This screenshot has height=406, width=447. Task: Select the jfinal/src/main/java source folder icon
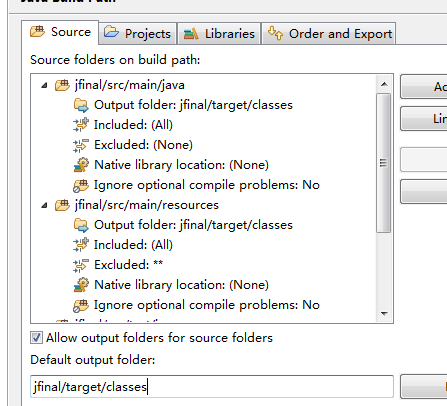(x=62, y=85)
